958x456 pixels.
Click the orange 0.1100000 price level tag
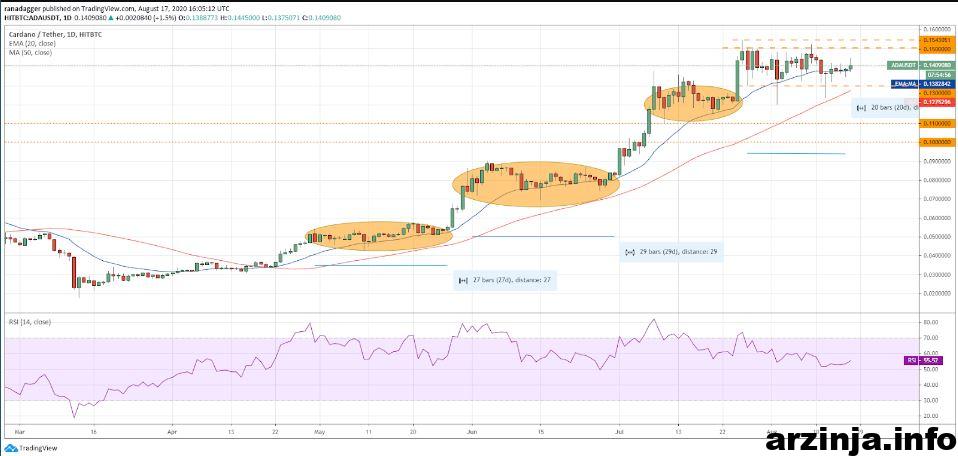(936, 123)
